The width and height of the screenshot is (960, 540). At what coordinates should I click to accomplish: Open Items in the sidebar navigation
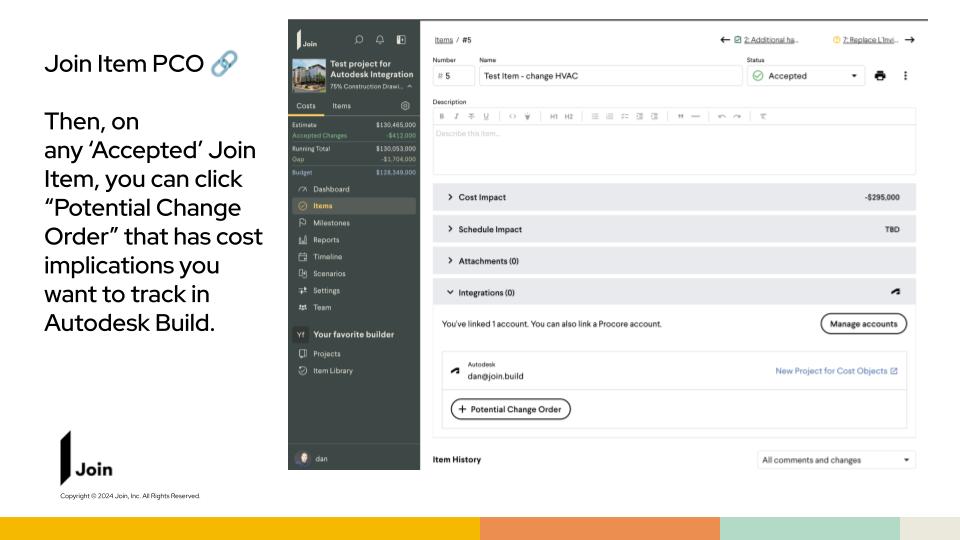(354, 206)
